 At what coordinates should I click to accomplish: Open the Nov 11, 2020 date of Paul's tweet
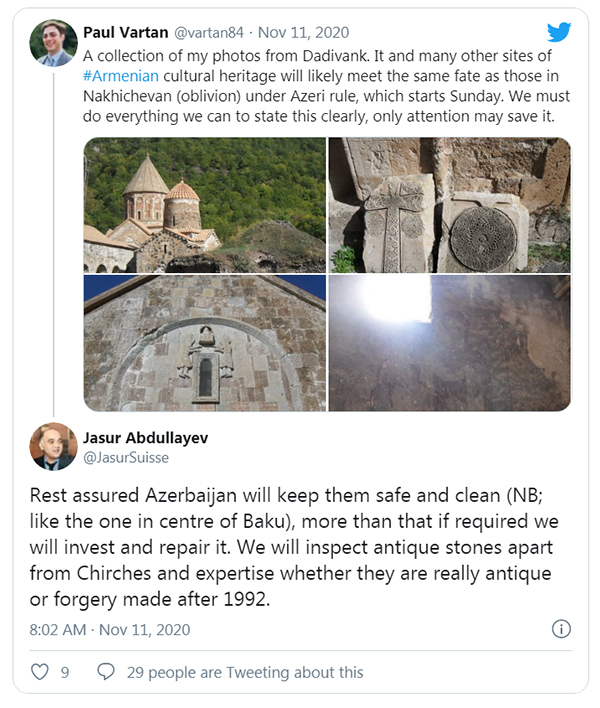coord(303,33)
